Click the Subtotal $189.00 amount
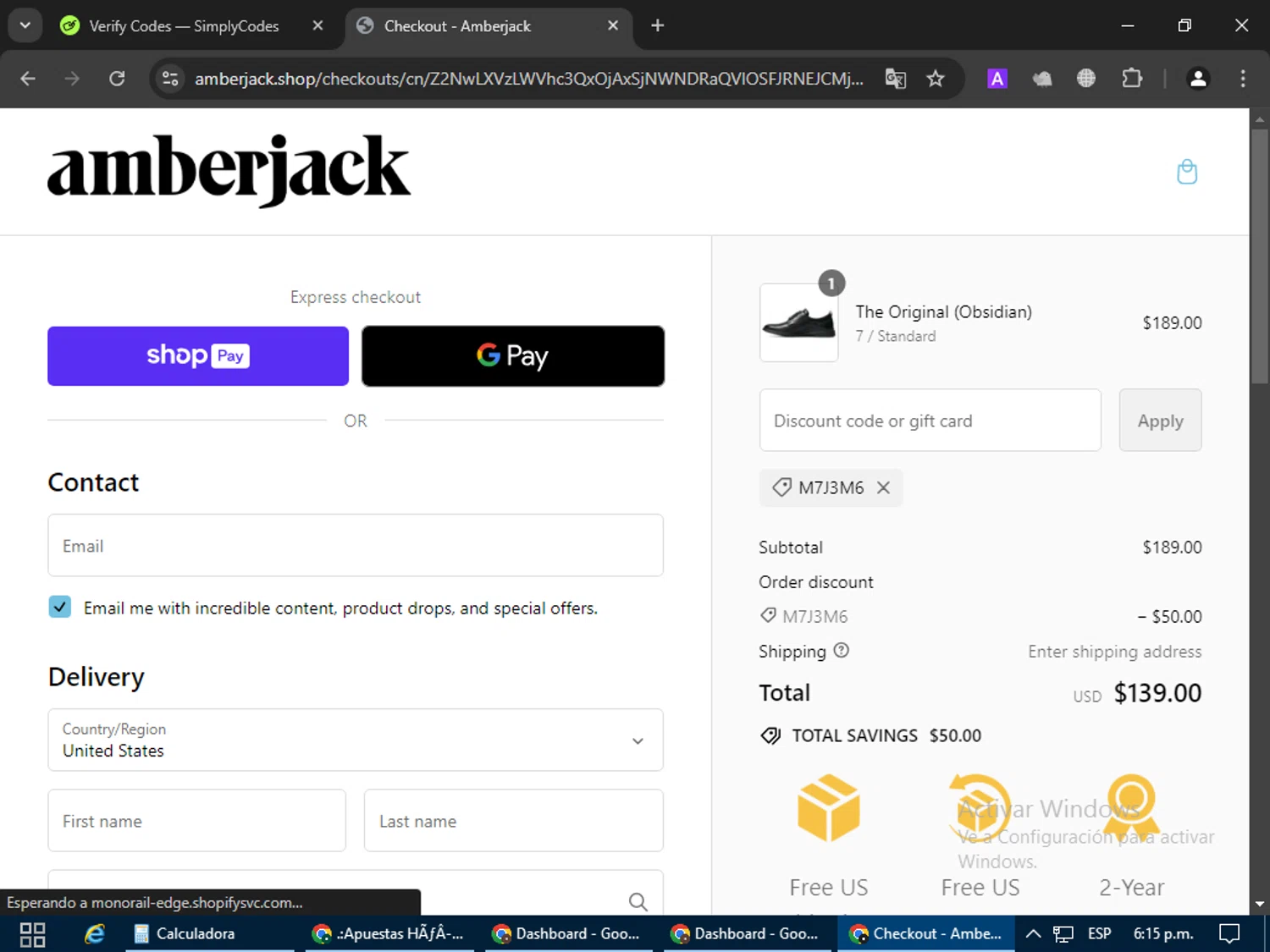 coord(1172,548)
